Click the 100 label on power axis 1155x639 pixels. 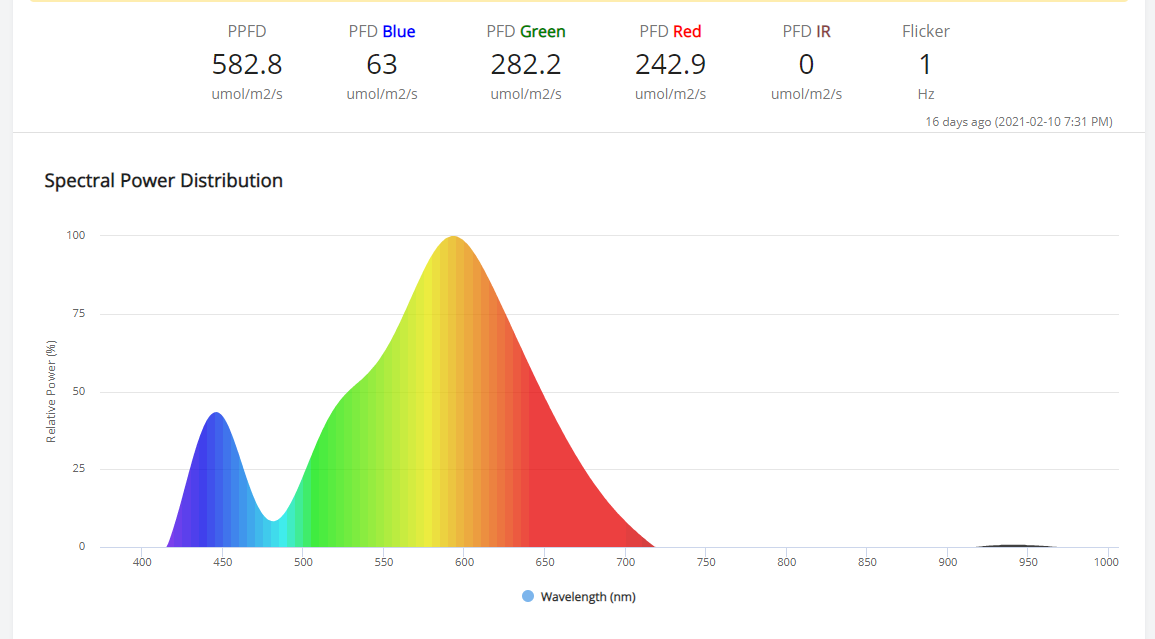point(76,235)
